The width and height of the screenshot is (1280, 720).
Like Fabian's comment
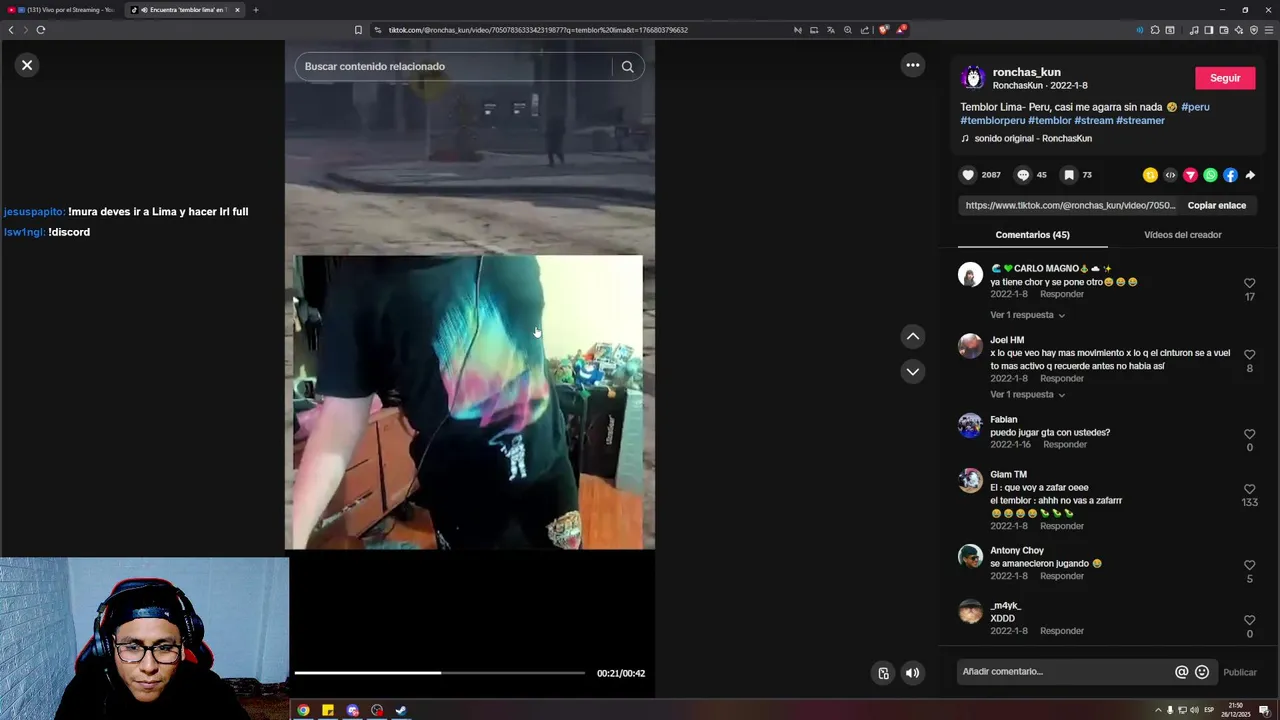pos(1249,434)
